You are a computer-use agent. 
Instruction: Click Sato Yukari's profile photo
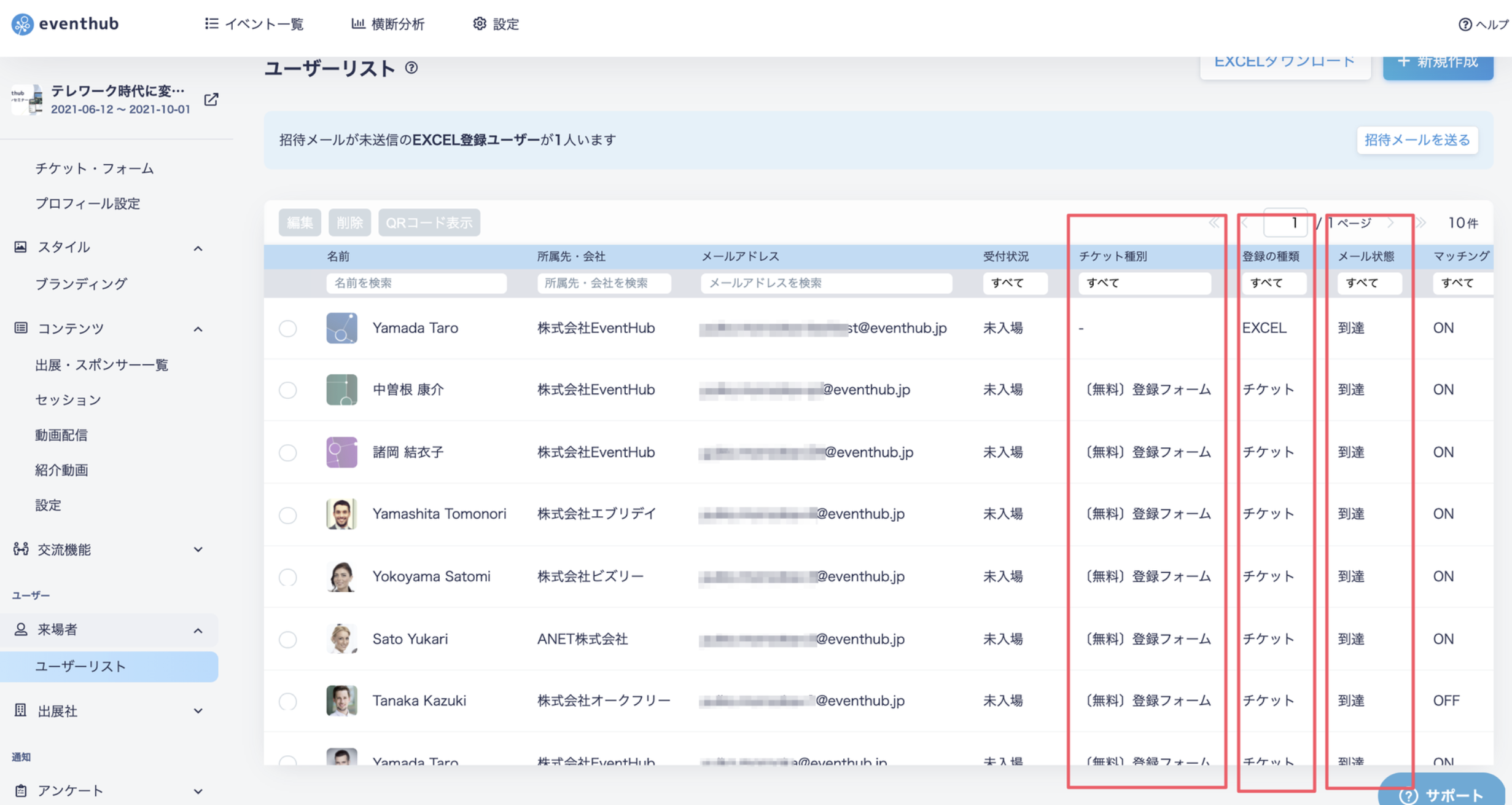coord(341,638)
